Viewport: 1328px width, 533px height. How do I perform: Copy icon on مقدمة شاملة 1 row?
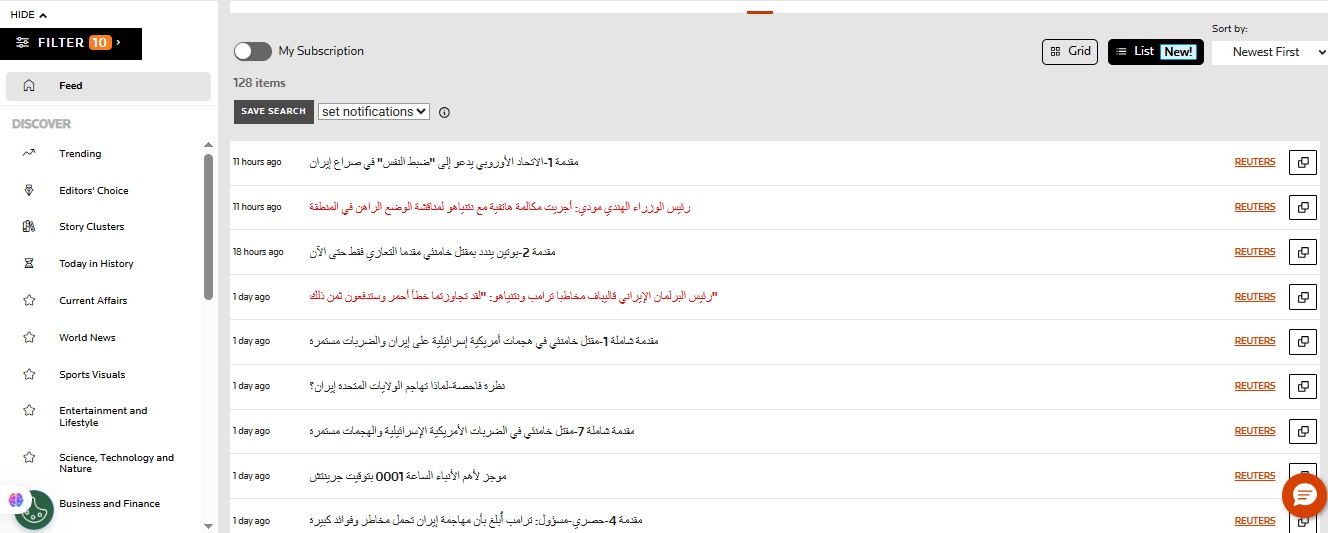[1303, 341]
